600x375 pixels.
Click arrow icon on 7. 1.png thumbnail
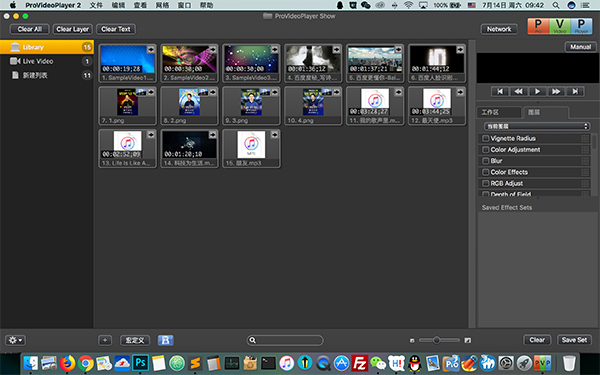pos(151,92)
